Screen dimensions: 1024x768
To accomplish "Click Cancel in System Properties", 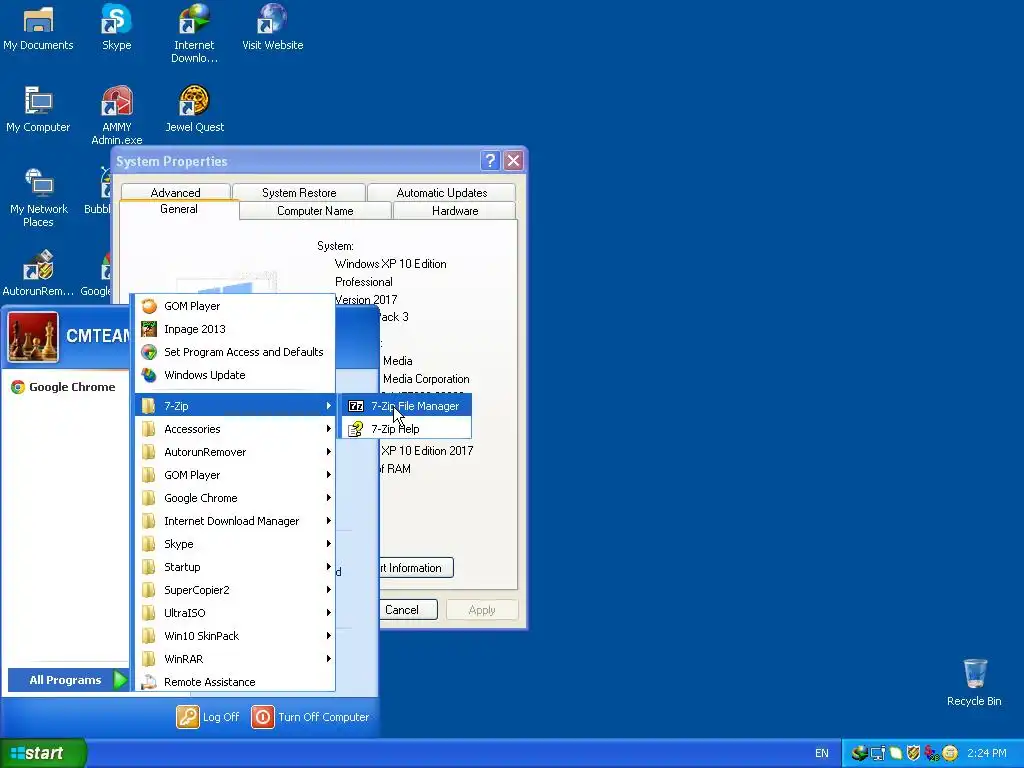I will (408, 610).
